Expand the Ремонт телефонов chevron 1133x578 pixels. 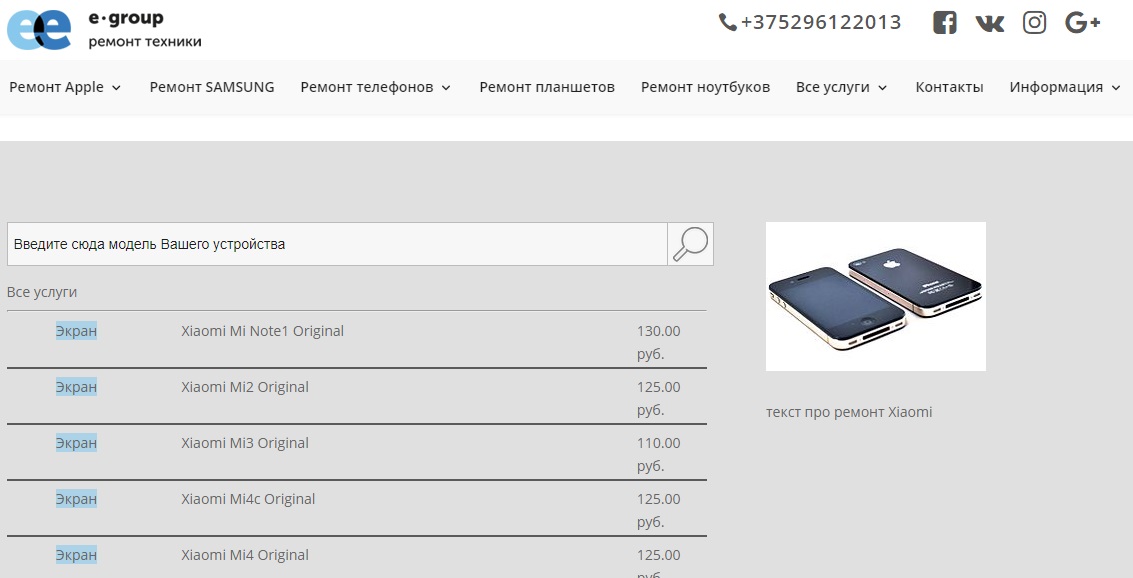[x=446, y=88]
